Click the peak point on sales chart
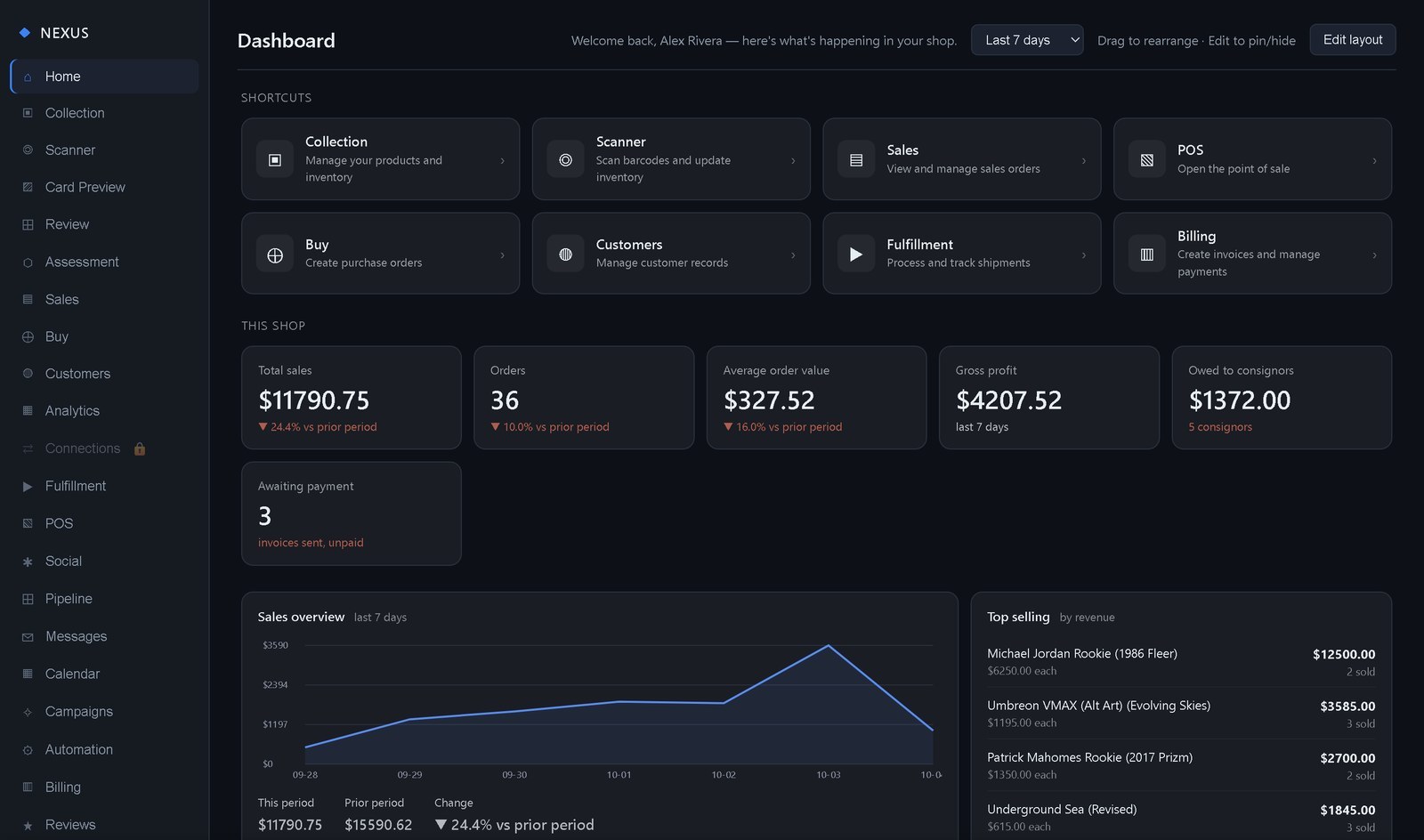 829,645
